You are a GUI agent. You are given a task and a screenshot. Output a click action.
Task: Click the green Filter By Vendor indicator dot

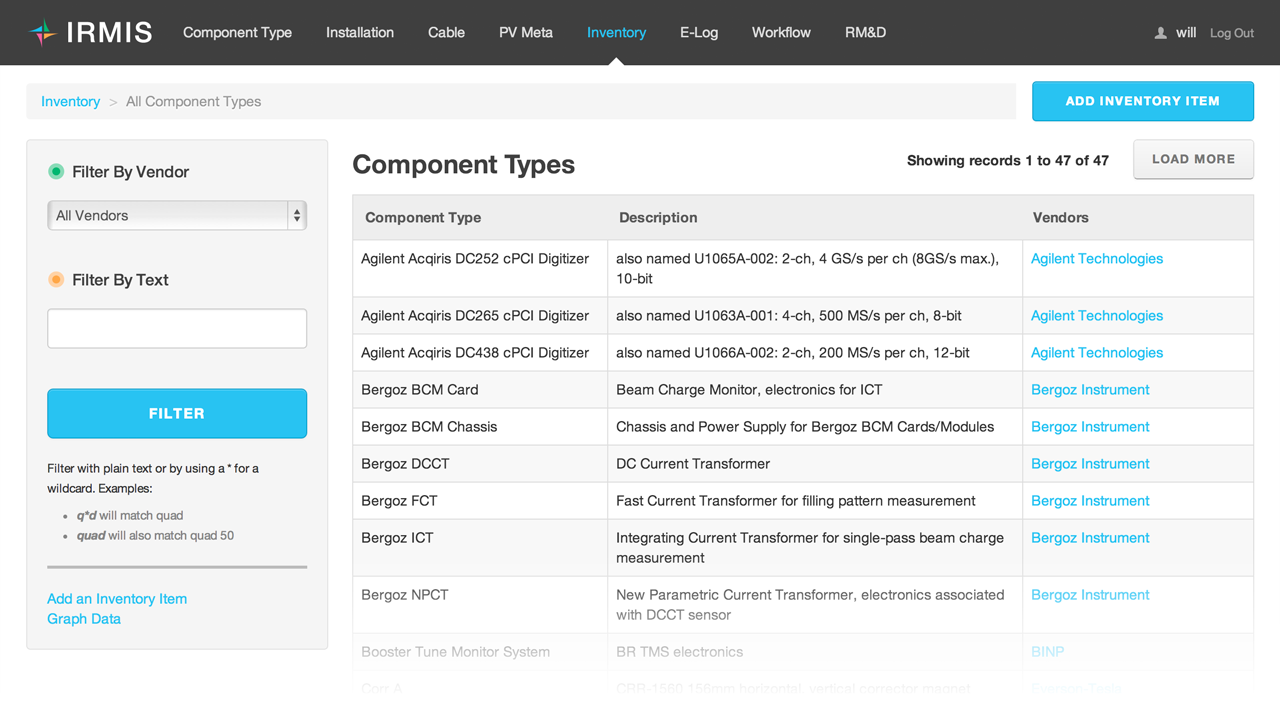tap(56, 172)
